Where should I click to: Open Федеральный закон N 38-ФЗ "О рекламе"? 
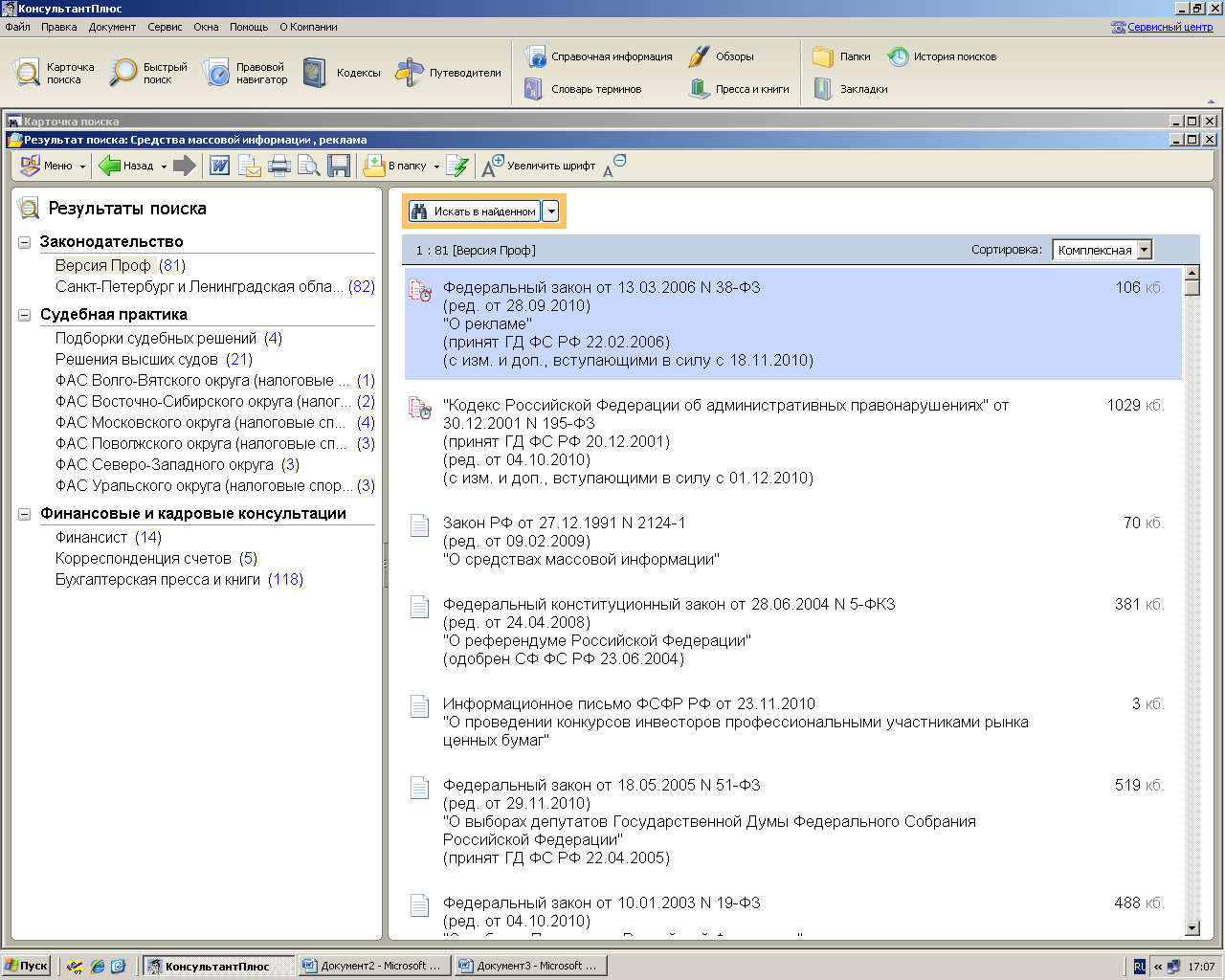(x=792, y=323)
